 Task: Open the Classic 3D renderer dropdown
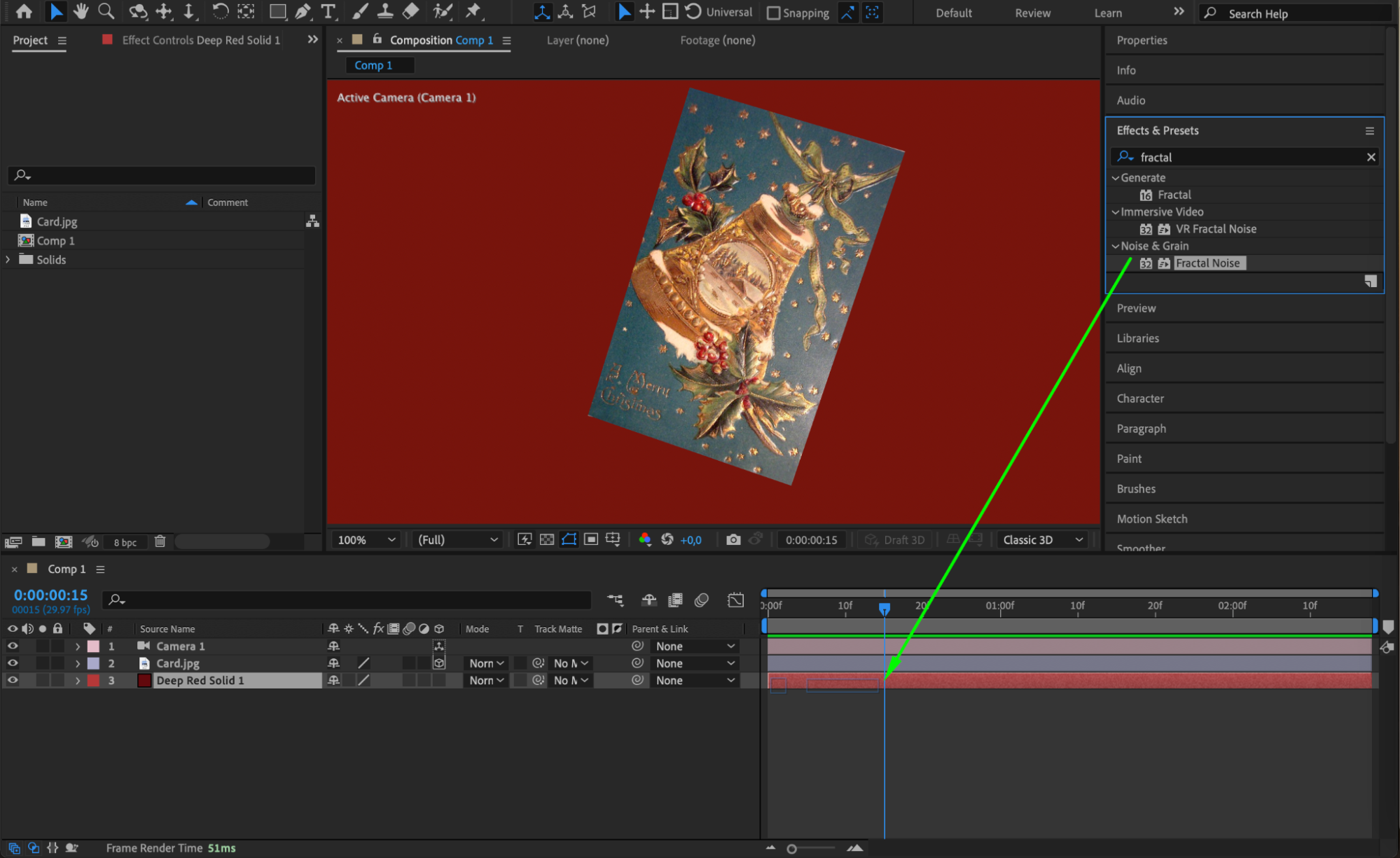click(x=1042, y=539)
